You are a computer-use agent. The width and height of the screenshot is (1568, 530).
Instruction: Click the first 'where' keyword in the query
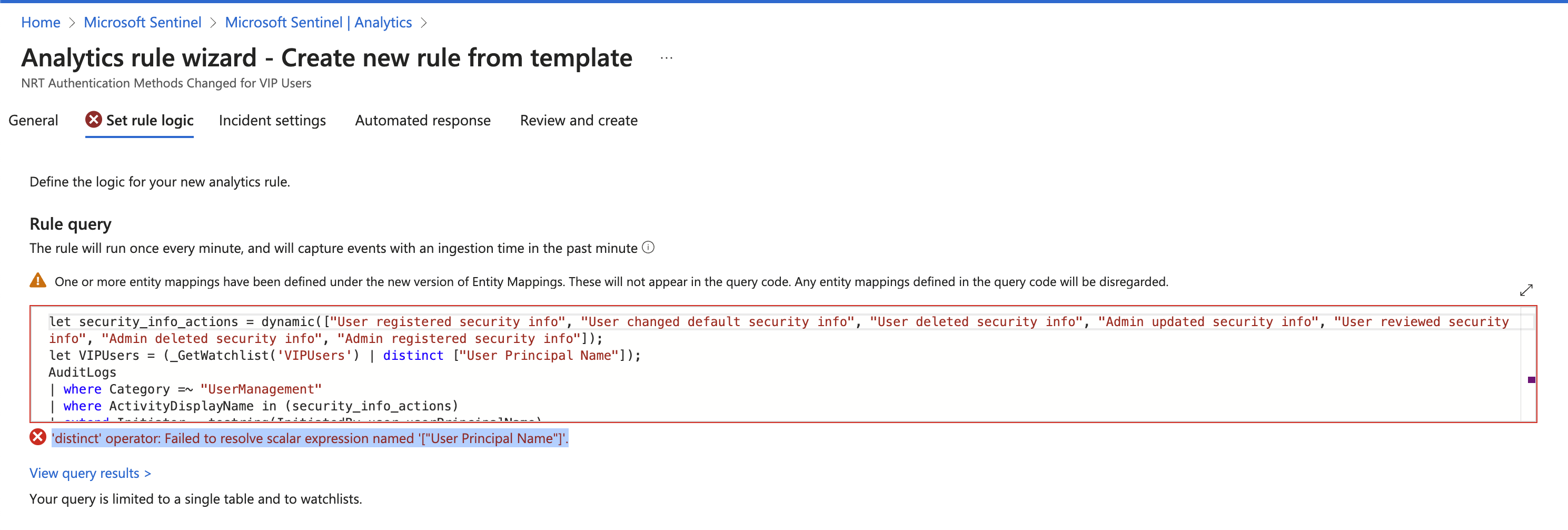(83, 389)
